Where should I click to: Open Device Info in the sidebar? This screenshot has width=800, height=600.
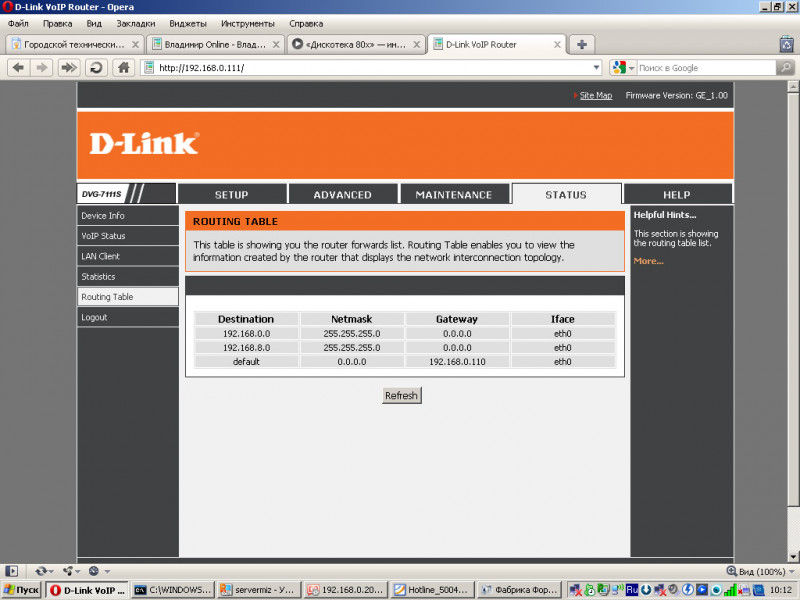point(128,216)
